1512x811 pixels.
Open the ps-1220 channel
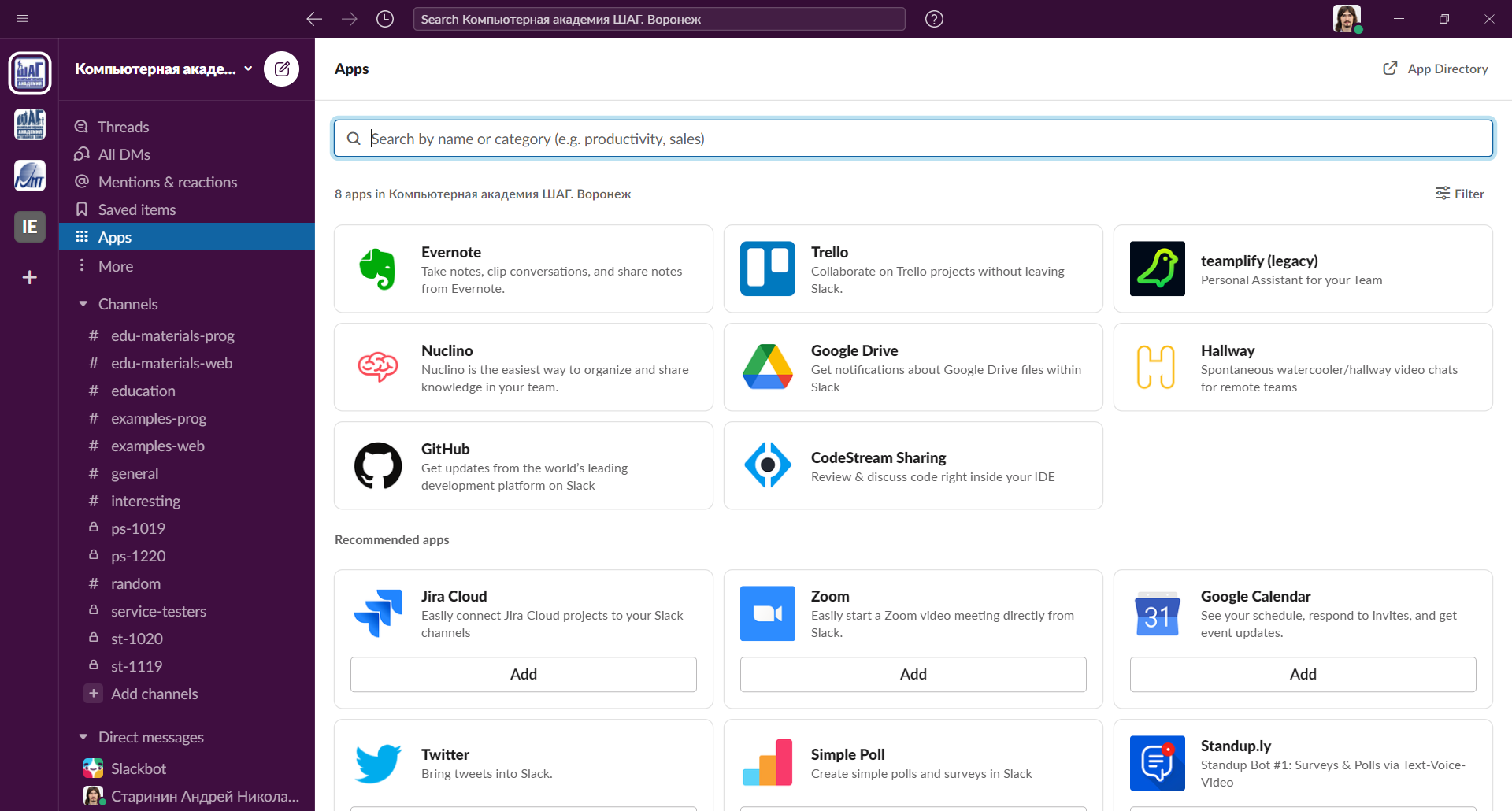187,556
